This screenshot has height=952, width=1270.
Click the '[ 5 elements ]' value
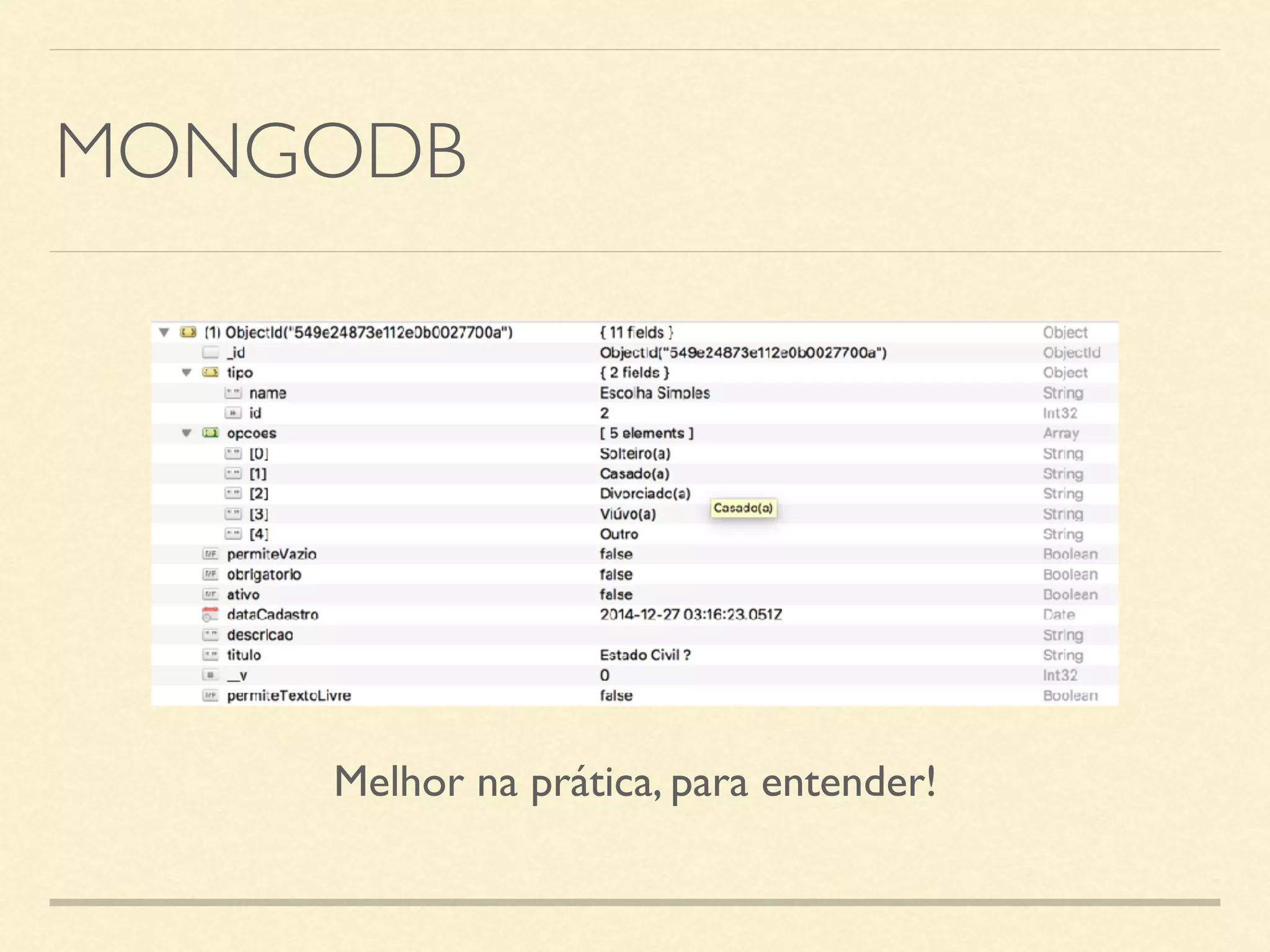[x=647, y=433]
